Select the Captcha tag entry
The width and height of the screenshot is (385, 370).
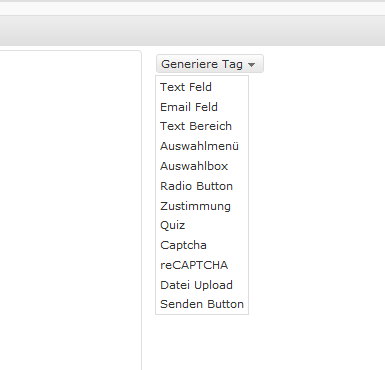(x=183, y=245)
